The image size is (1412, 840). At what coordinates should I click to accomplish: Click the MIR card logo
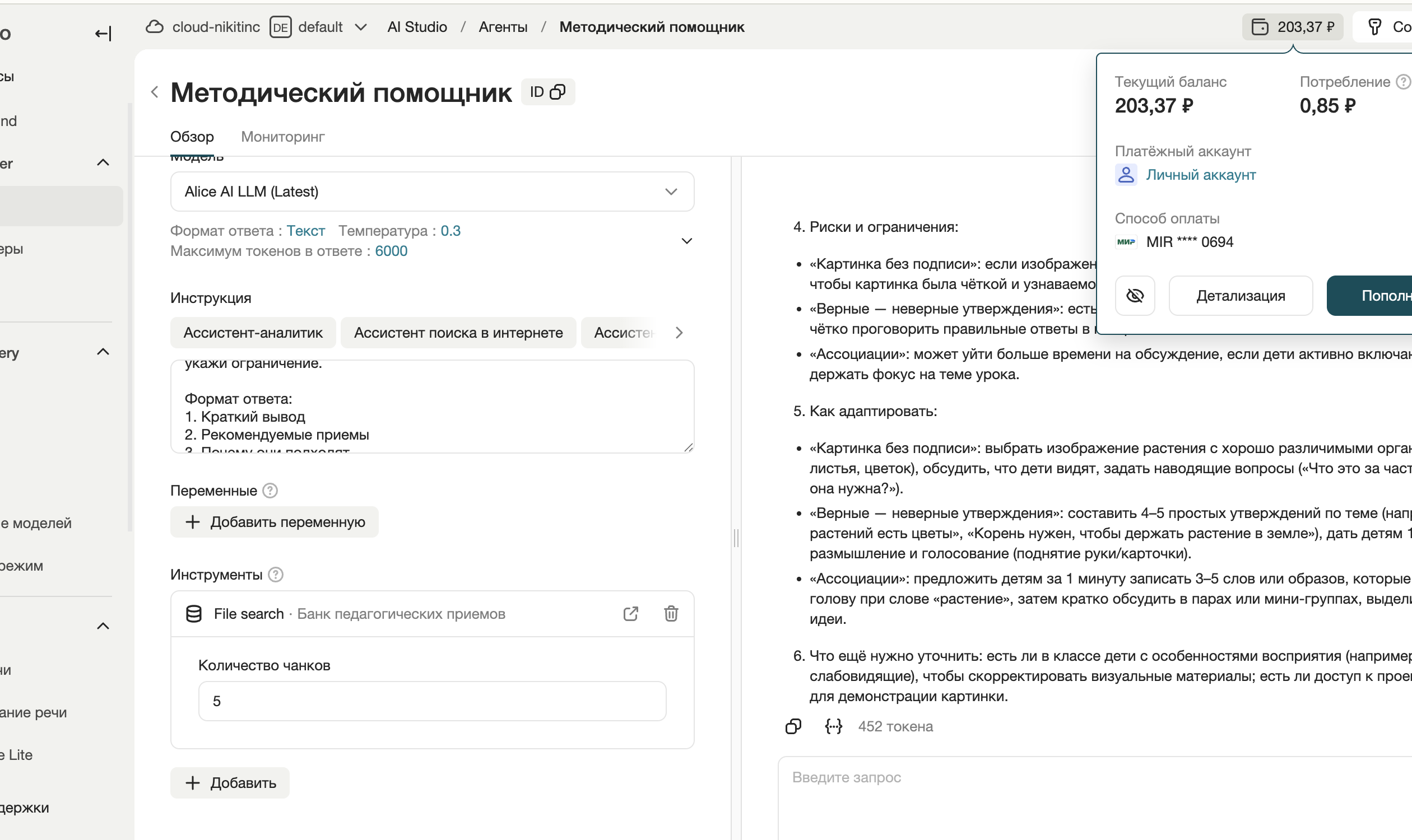pyautogui.click(x=1126, y=242)
